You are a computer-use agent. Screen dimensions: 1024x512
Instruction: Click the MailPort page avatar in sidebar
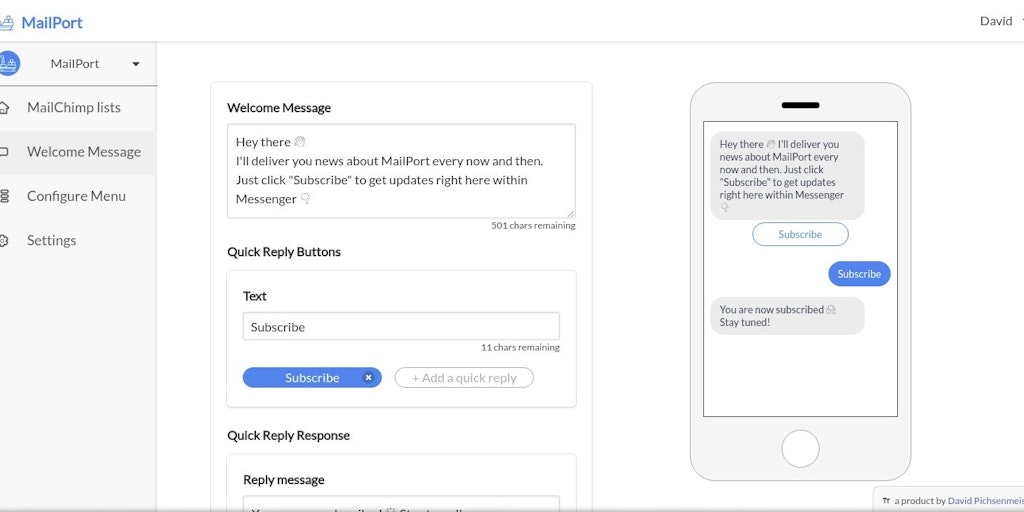(9, 63)
